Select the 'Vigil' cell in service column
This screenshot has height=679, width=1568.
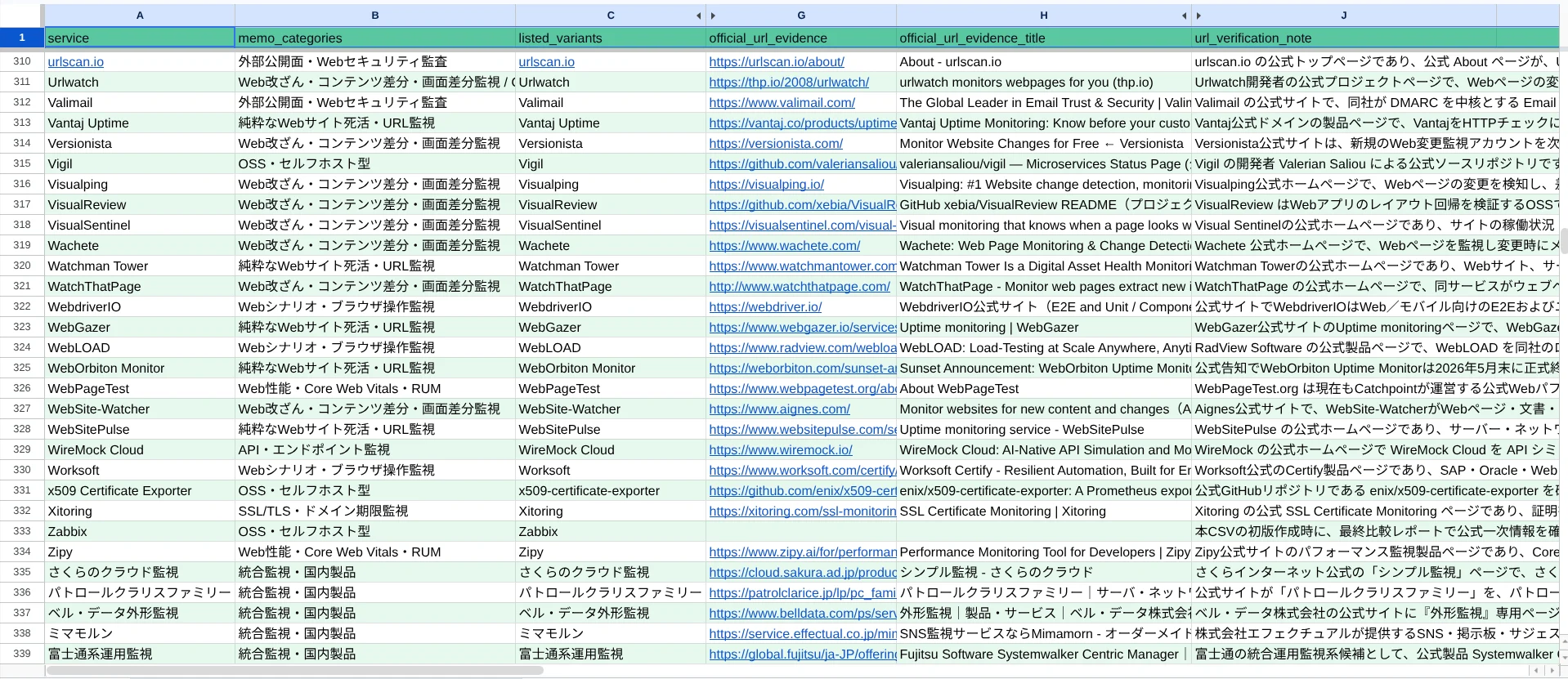[140, 163]
